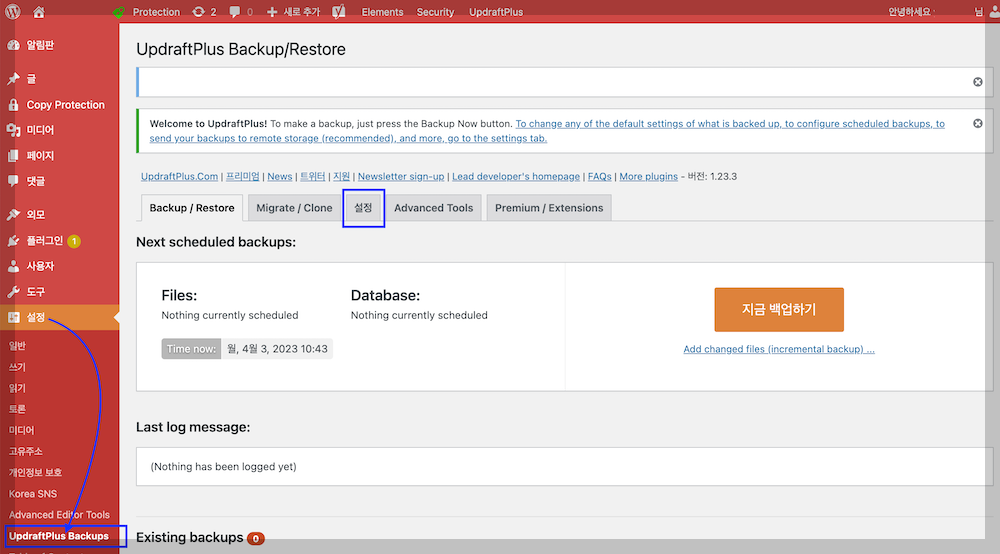
Task: Open the 트위터 Twitter link
Action: tap(312, 177)
